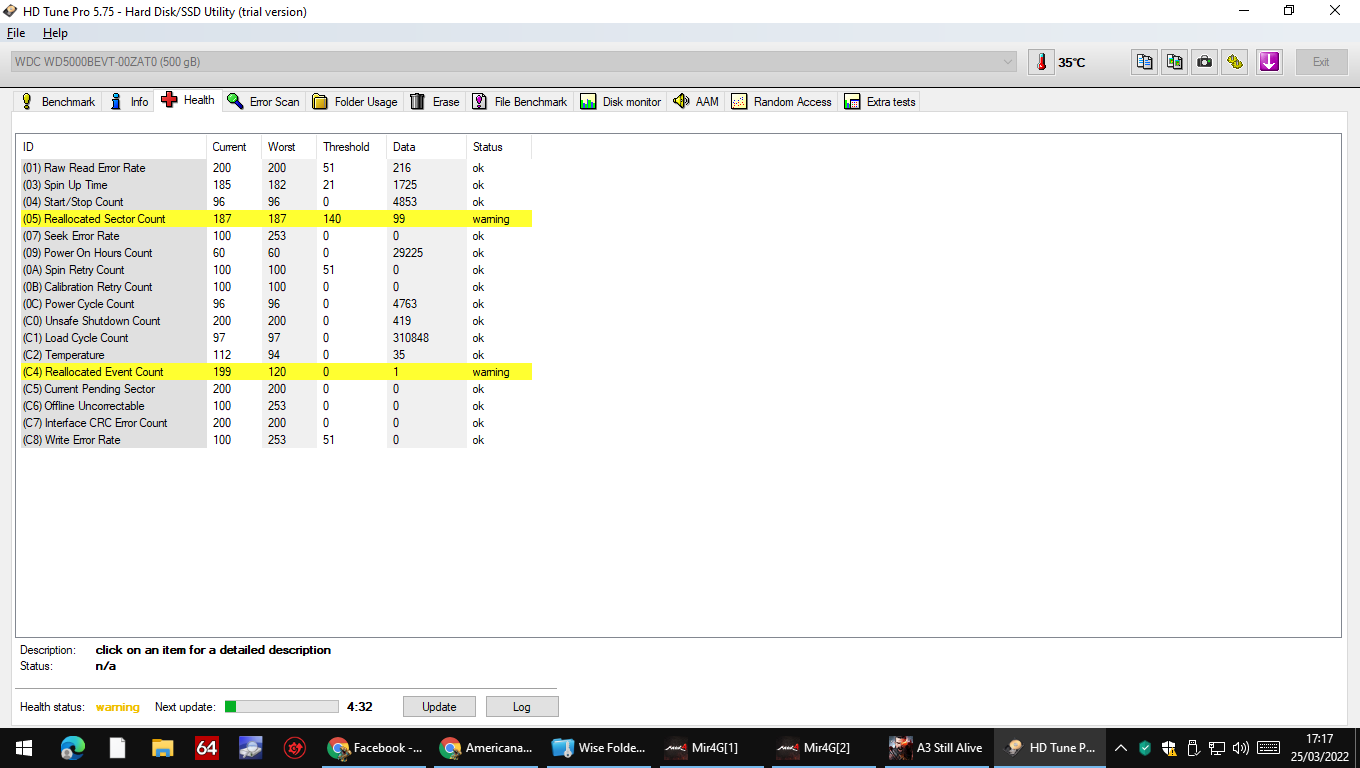Open the Windows Start menu
Image resolution: width=1360 pixels, height=768 pixels.
pyautogui.click(x=24, y=747)
